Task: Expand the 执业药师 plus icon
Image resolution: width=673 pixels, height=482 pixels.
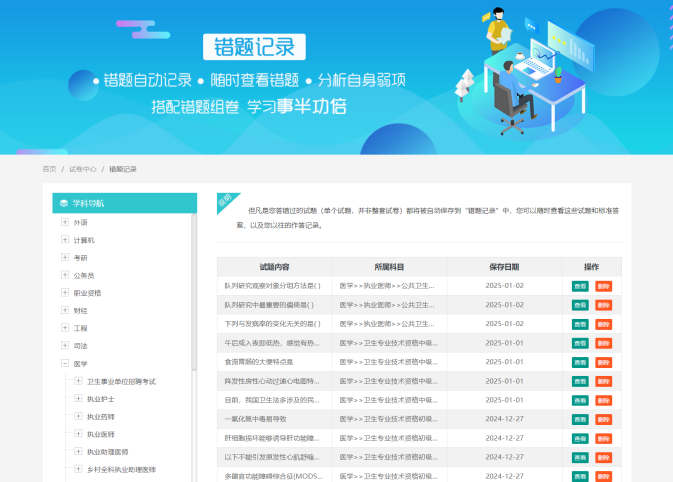Action: (x=78, y=417)
